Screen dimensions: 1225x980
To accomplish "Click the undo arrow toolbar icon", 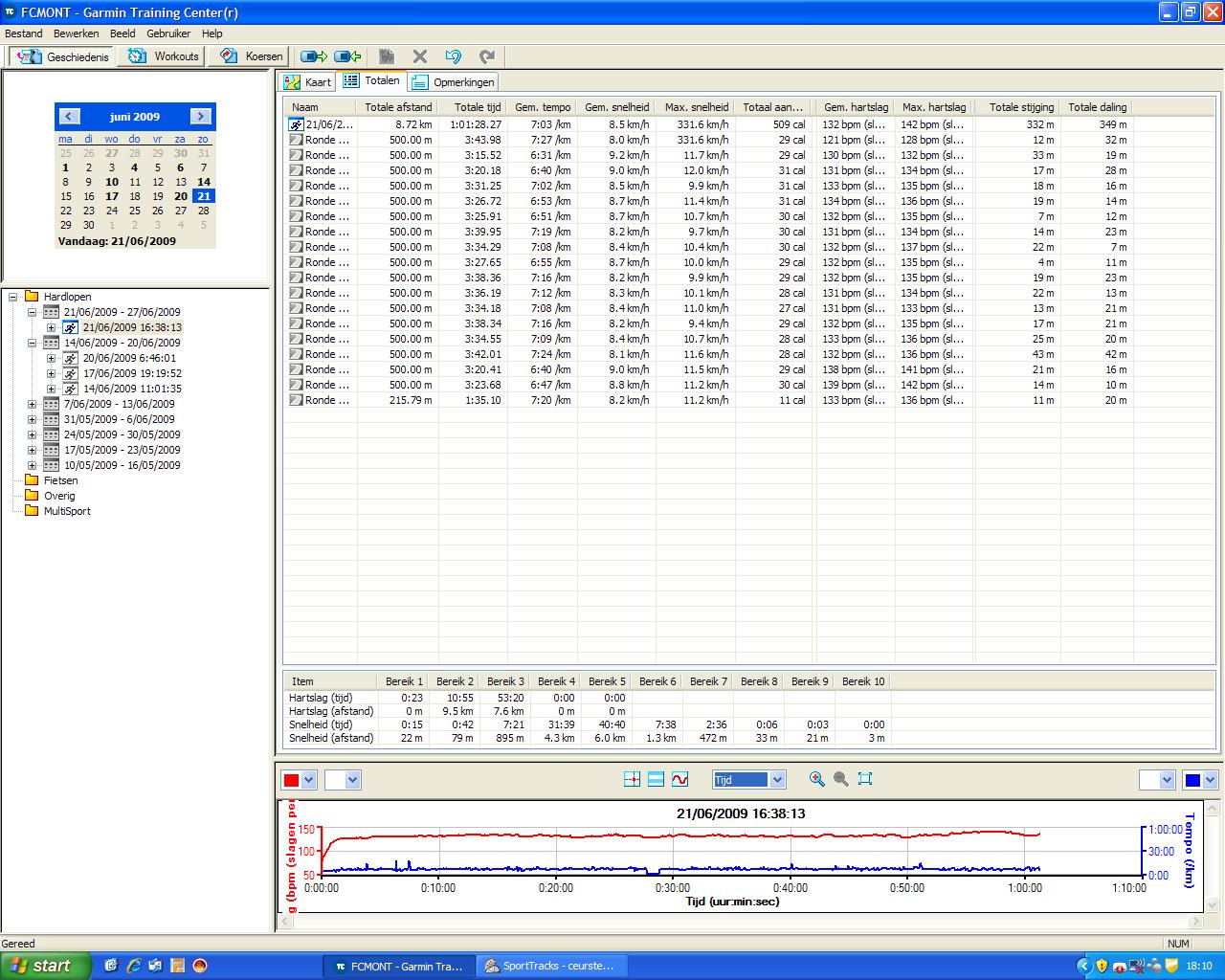I will click(454, 56).
